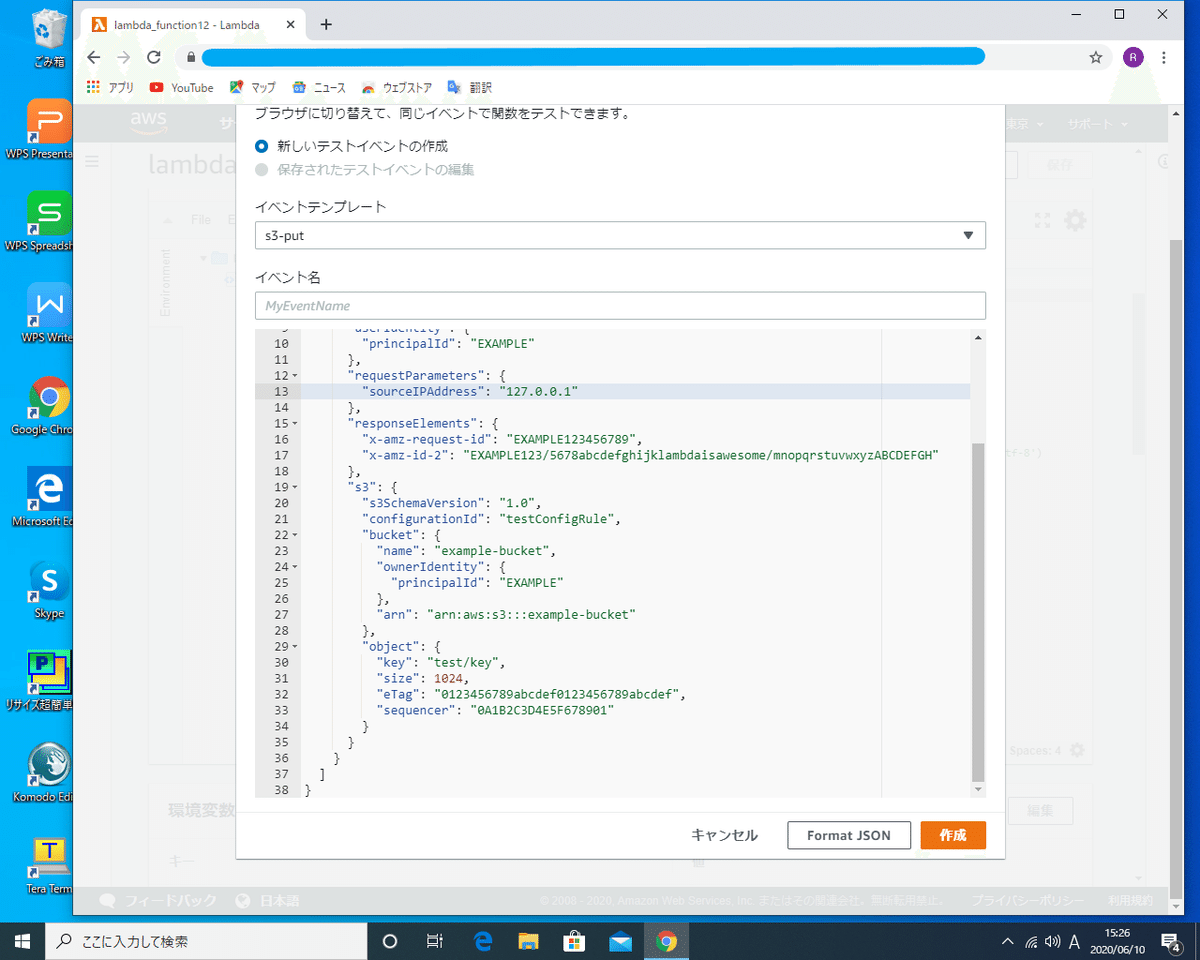
Task: Click the Format JSON button
Action: [x=849, y=835]
